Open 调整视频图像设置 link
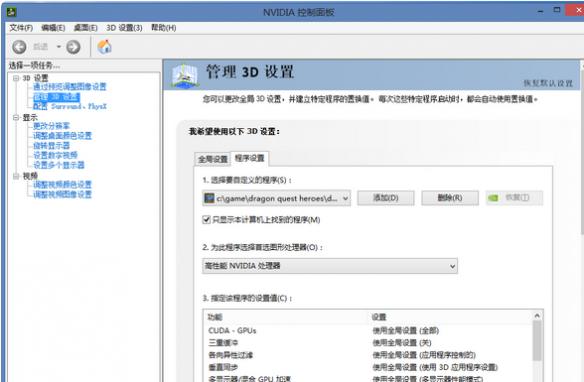This screenshot has height=382, width=584. (62, 194)
